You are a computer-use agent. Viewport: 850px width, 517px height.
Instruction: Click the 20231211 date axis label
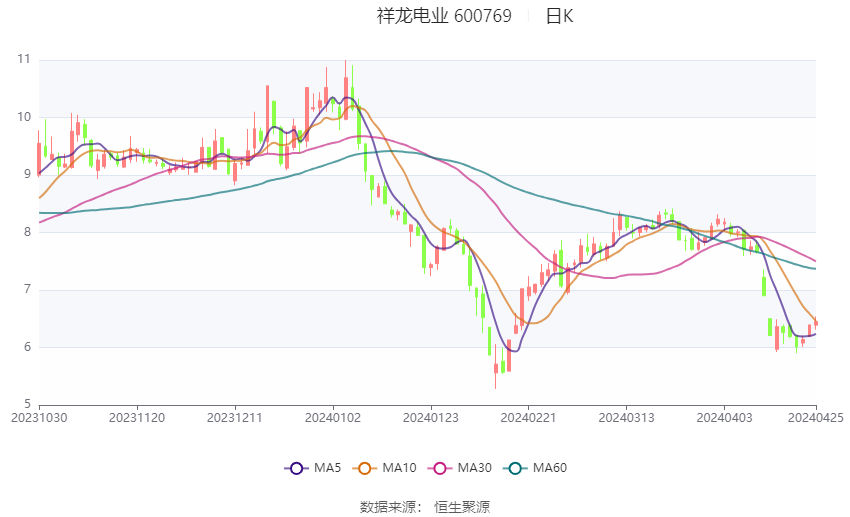(235, 416)
